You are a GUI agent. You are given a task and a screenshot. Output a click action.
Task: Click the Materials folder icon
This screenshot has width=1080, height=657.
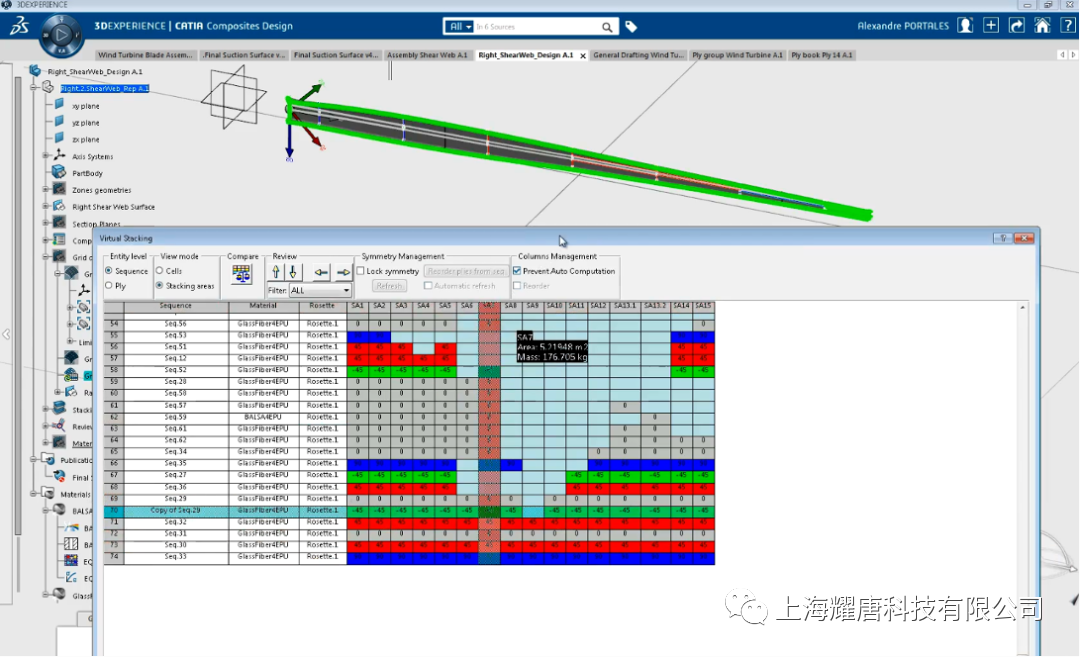[x=48, y=493]
